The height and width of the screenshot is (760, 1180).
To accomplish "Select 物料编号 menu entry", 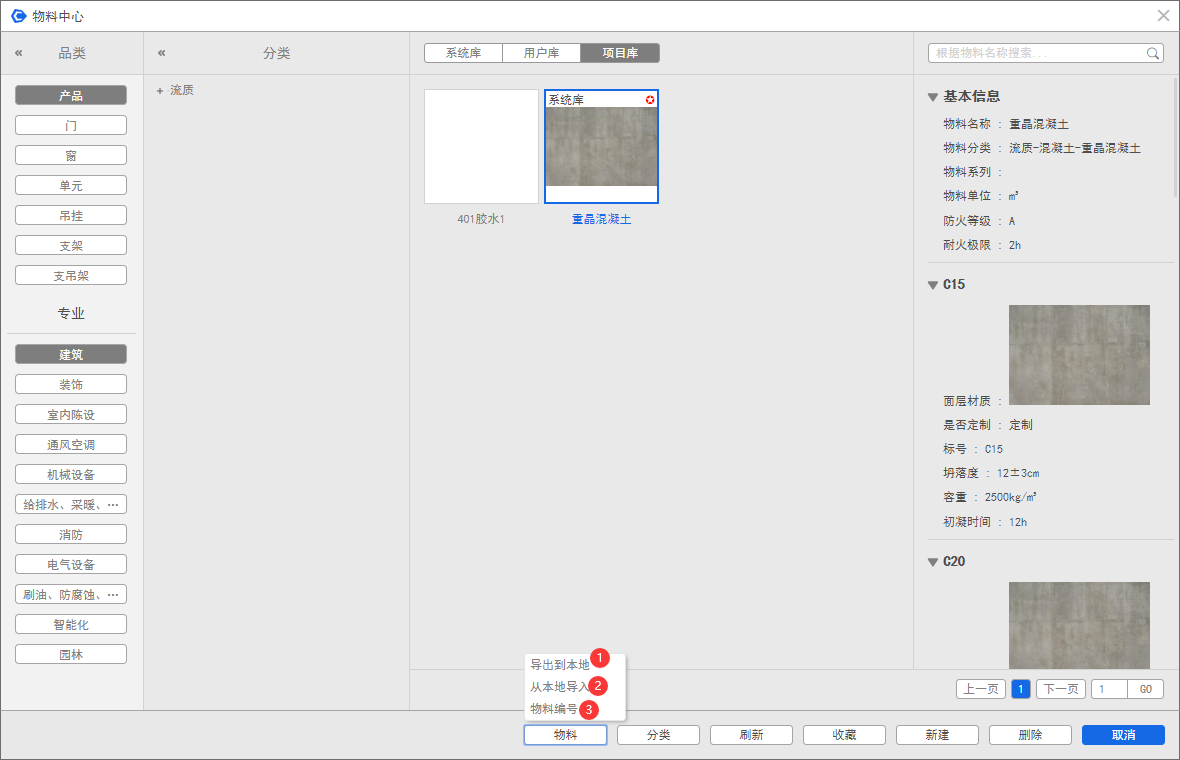I will [554, 709].
